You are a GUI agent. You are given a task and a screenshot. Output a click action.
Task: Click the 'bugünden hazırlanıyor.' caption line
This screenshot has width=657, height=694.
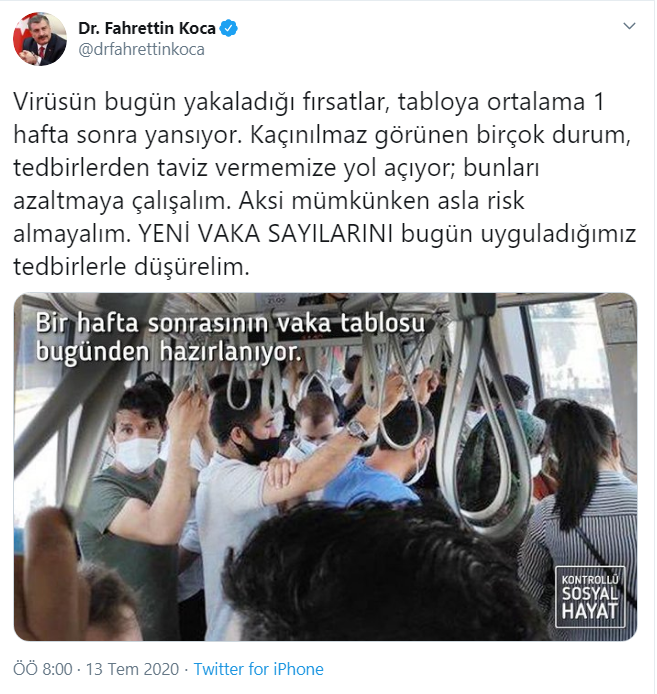[169, 352]
